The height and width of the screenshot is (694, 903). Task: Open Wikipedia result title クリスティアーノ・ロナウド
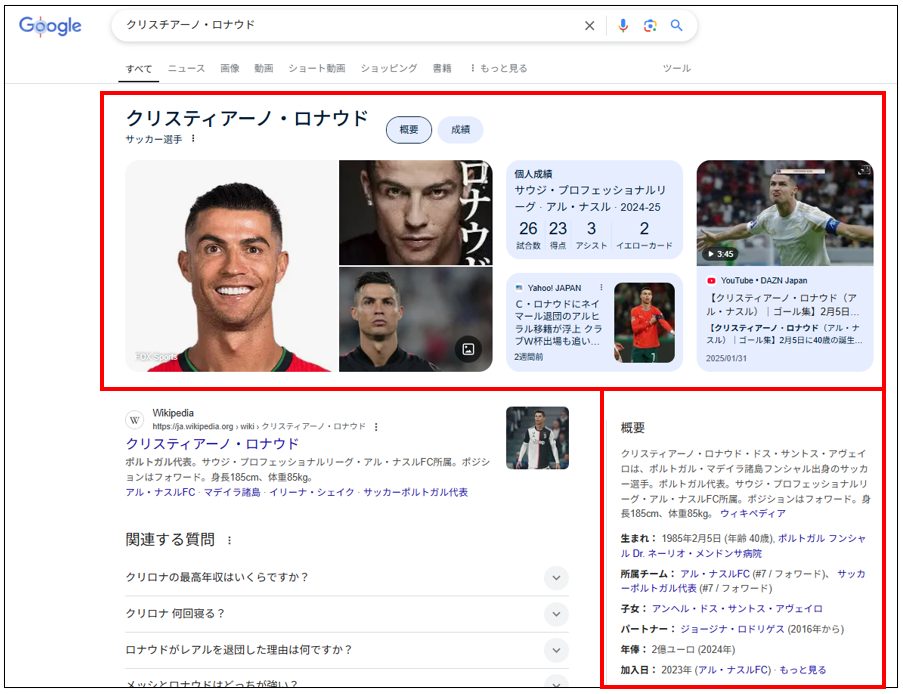pos(212,444)
